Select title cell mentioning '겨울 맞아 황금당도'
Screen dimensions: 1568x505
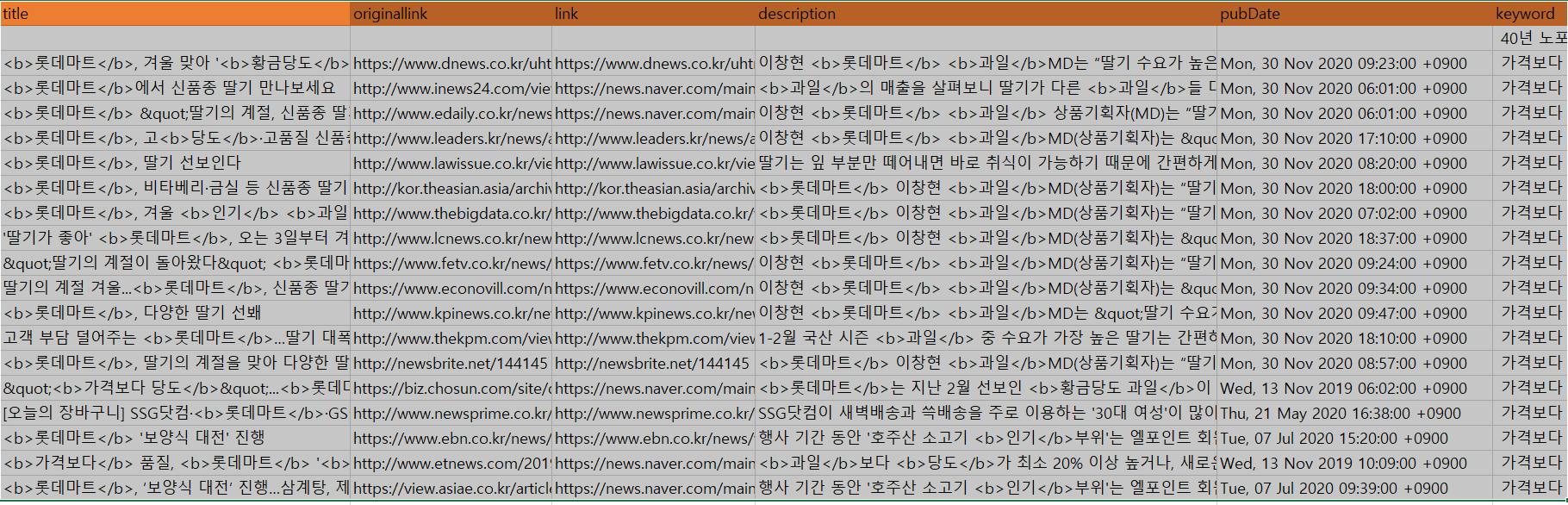[175, 64]
